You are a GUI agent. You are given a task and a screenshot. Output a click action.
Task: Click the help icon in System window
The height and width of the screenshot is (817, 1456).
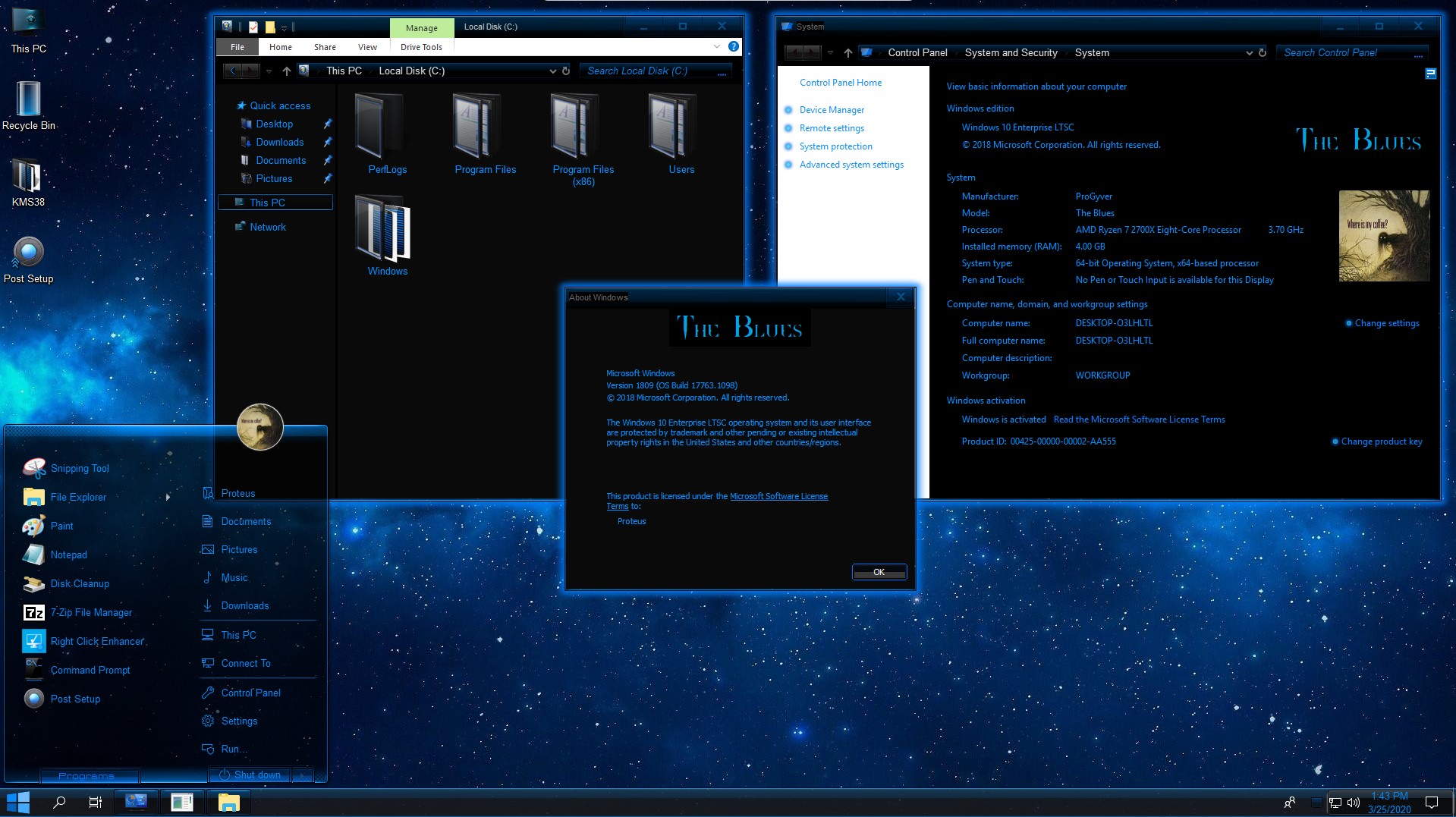(x=1430, y=74)
